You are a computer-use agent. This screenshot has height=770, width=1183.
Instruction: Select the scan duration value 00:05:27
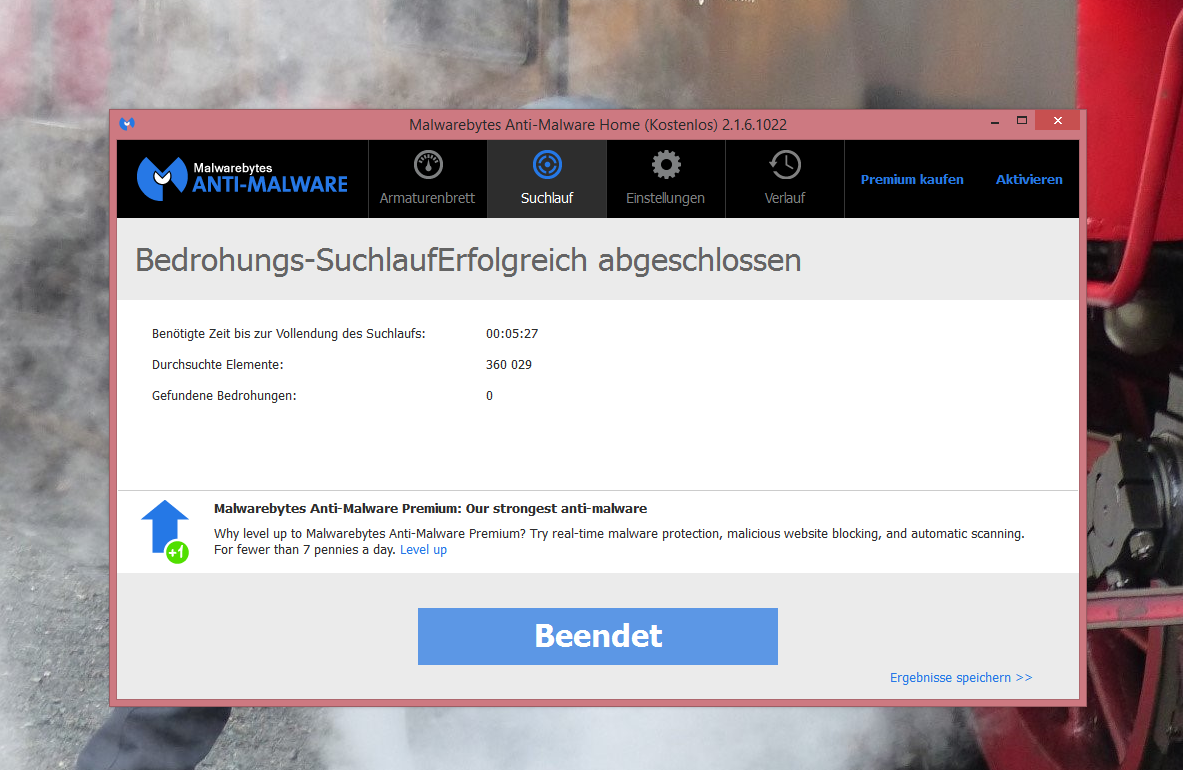tap(512, 333)
